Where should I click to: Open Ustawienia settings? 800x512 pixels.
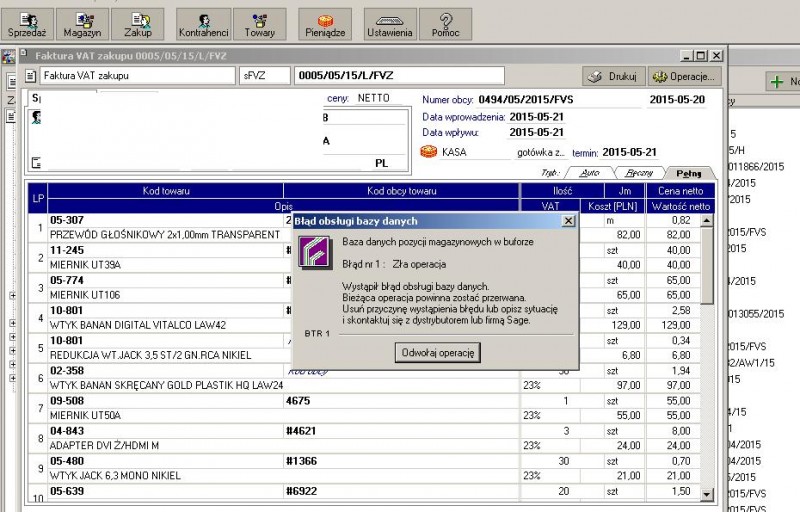coord(390,24)
